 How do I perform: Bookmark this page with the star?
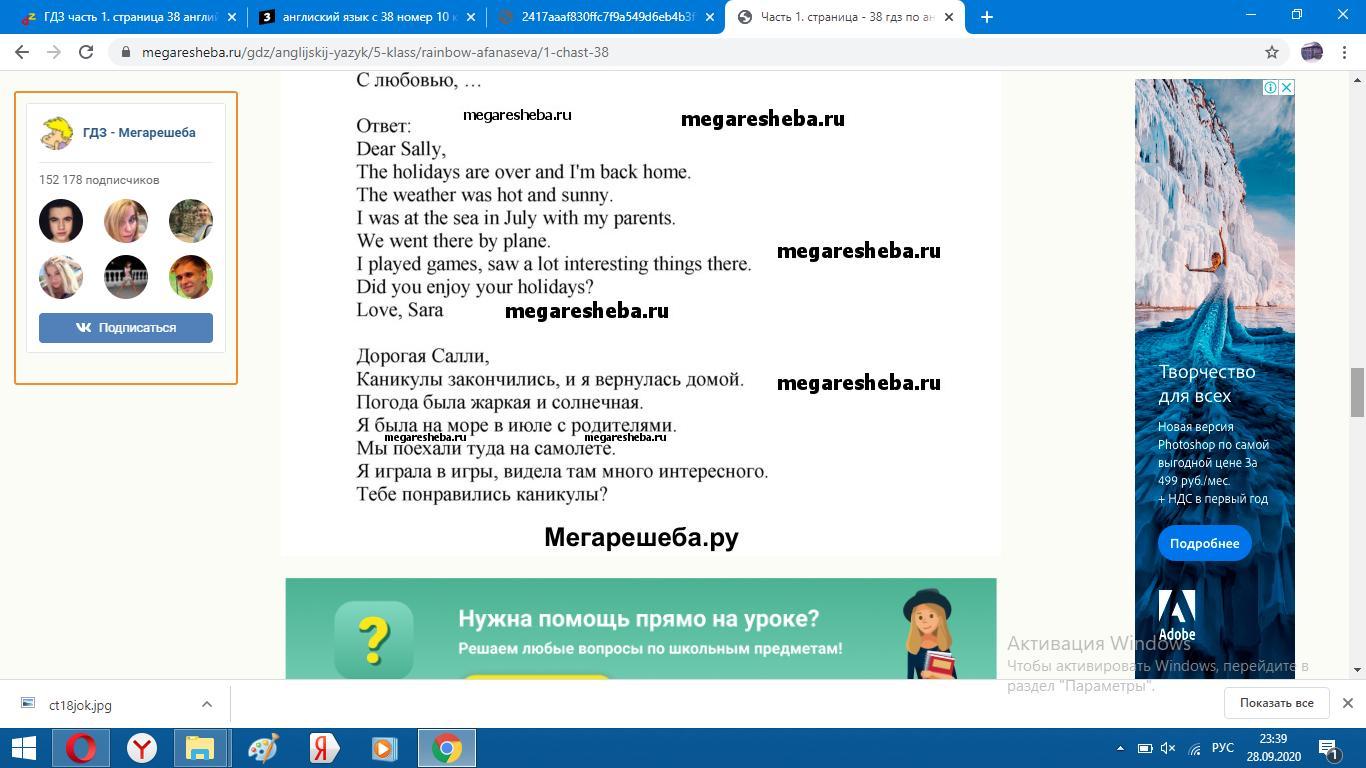(x=1272, y=52)
